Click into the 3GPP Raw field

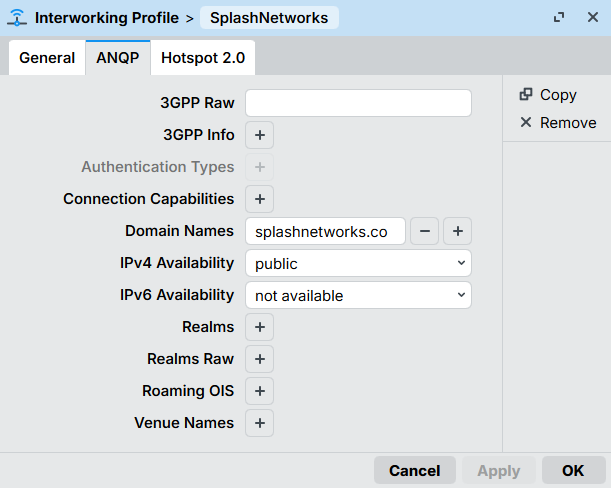point(358,103)
